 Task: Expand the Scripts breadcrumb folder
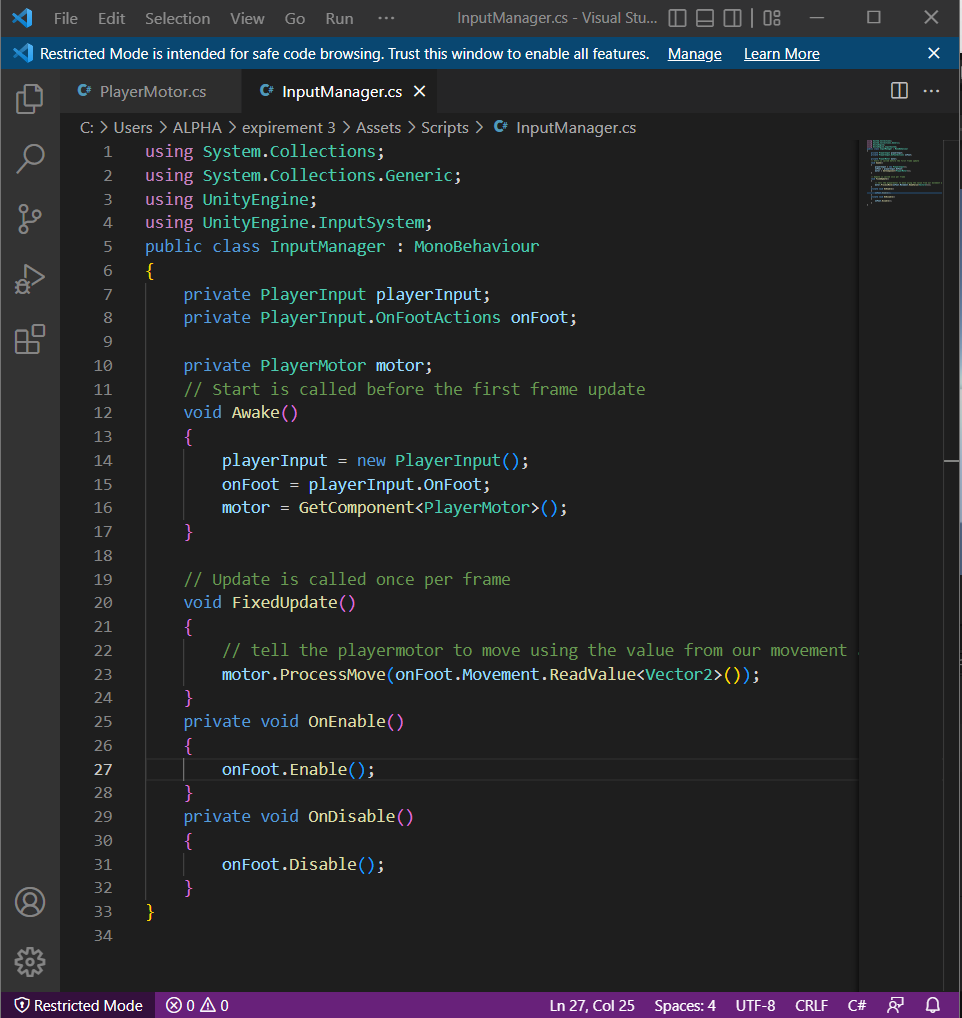(444, 127)
